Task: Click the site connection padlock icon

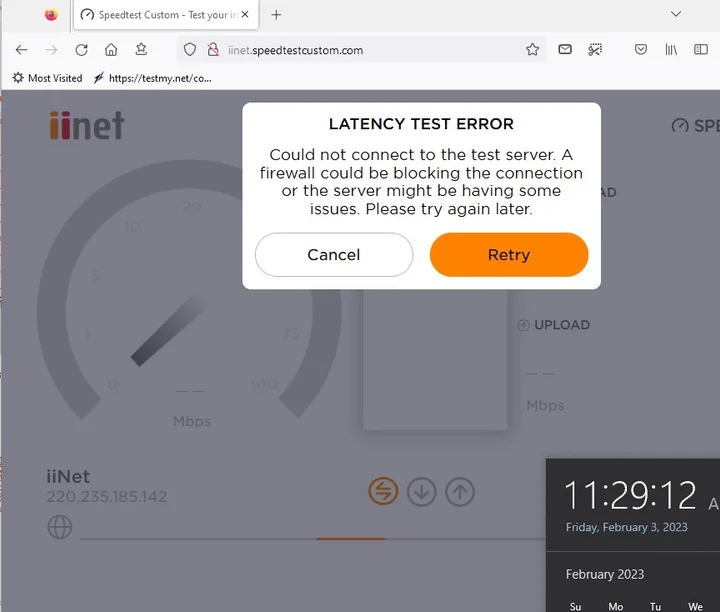Action: 212,50
